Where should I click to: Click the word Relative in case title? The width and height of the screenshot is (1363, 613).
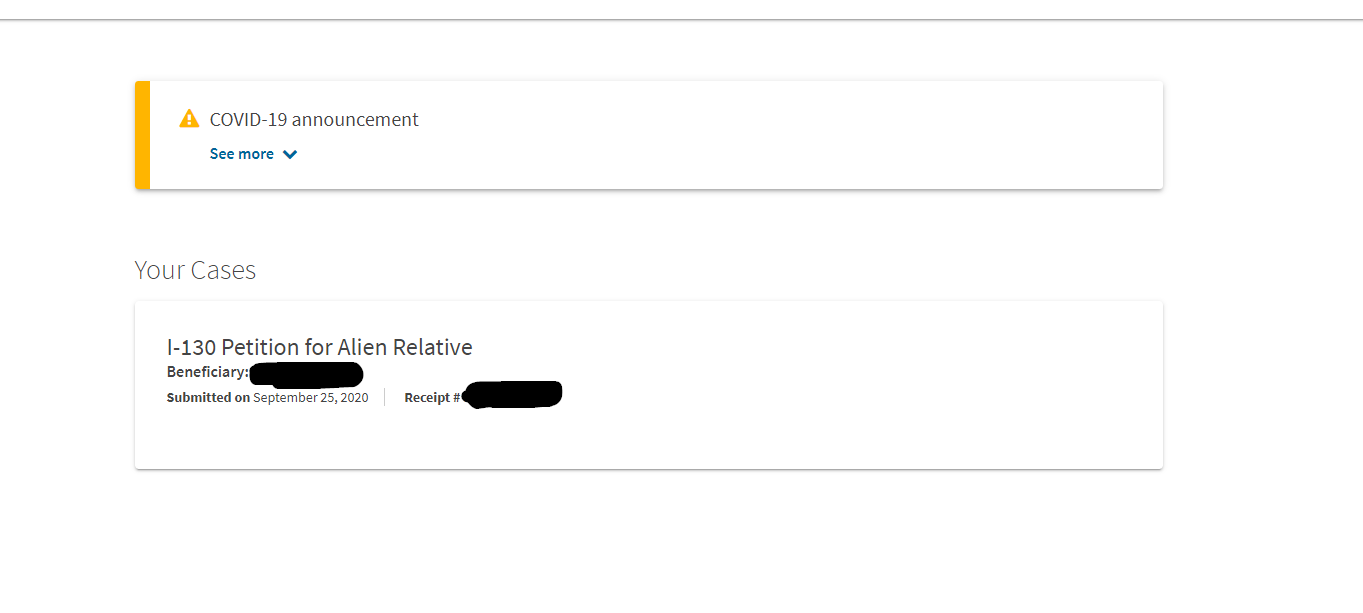tap(432, 347)
